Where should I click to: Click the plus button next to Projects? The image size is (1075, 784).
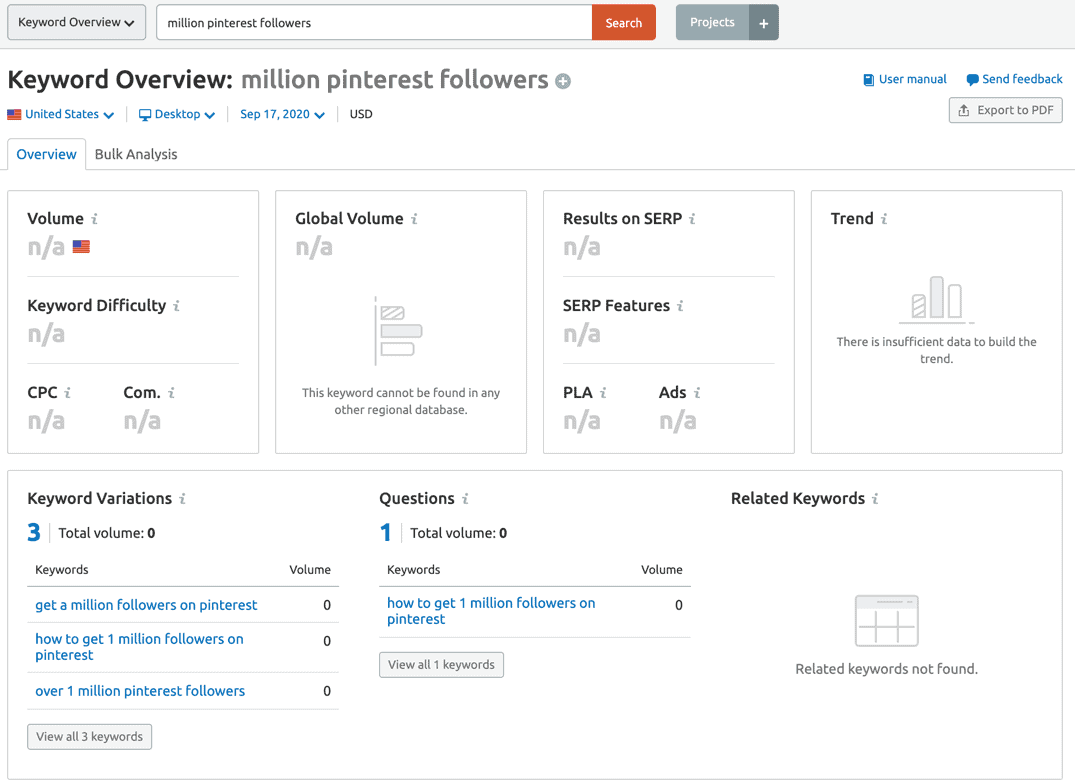[x=764, y=23]
